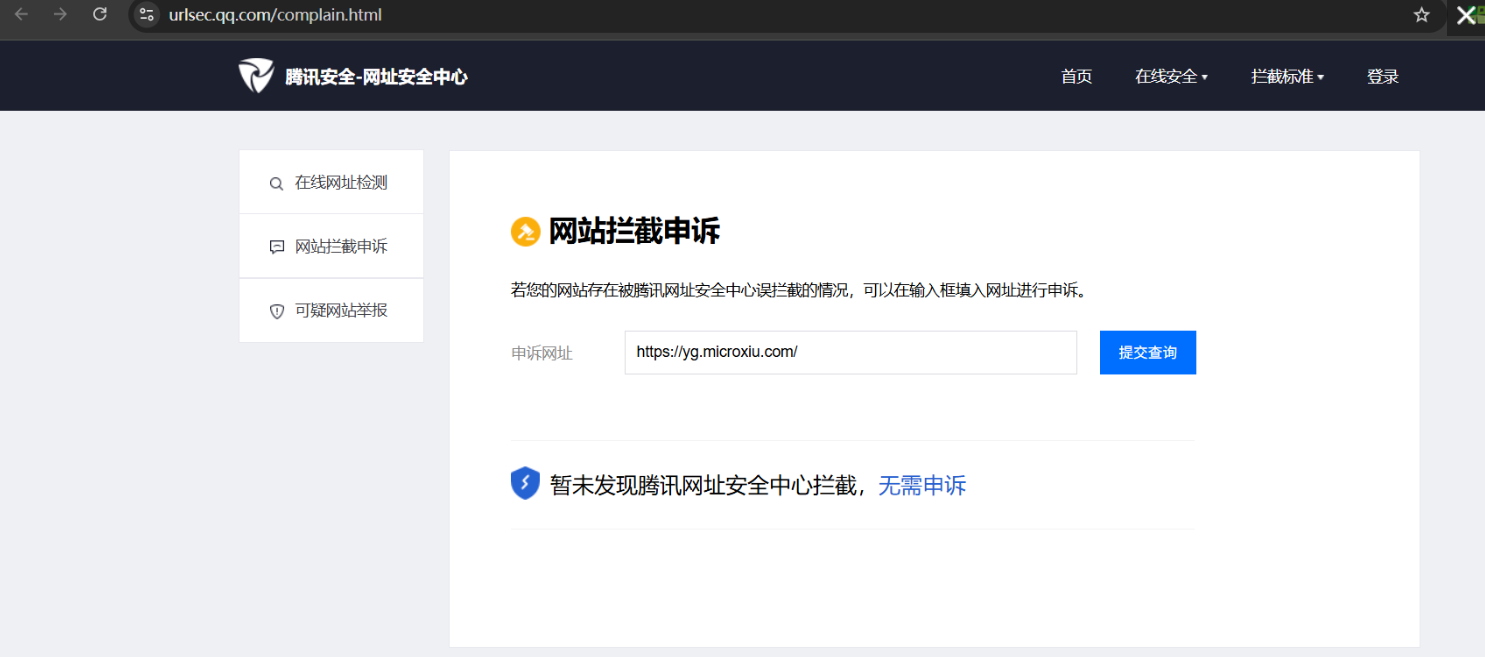Click the blue shield icon in result
1485x657 pixels.
pyautogui.click(x=525, y=484)
